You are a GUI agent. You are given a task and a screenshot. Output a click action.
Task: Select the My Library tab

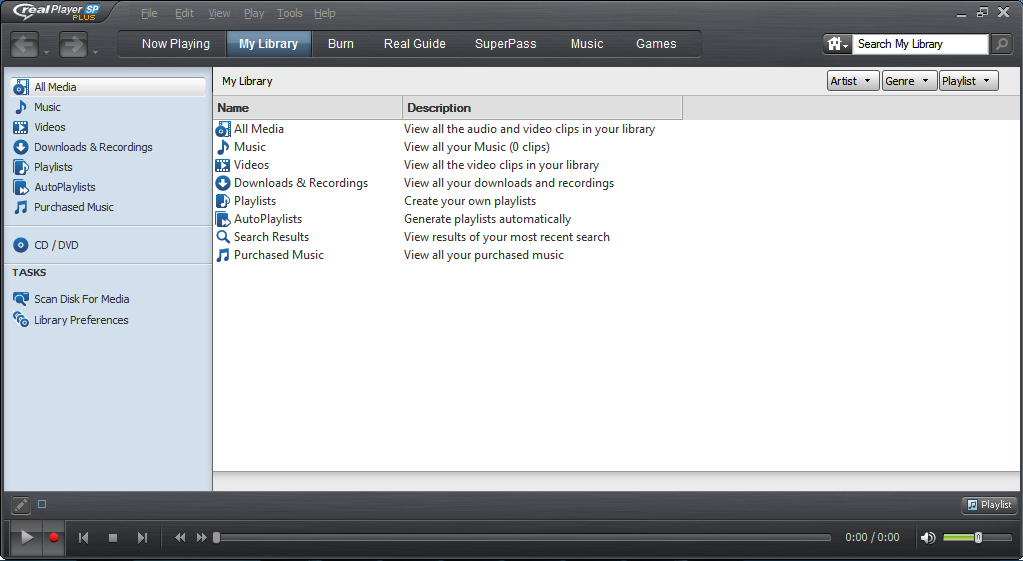coord(268,44)
